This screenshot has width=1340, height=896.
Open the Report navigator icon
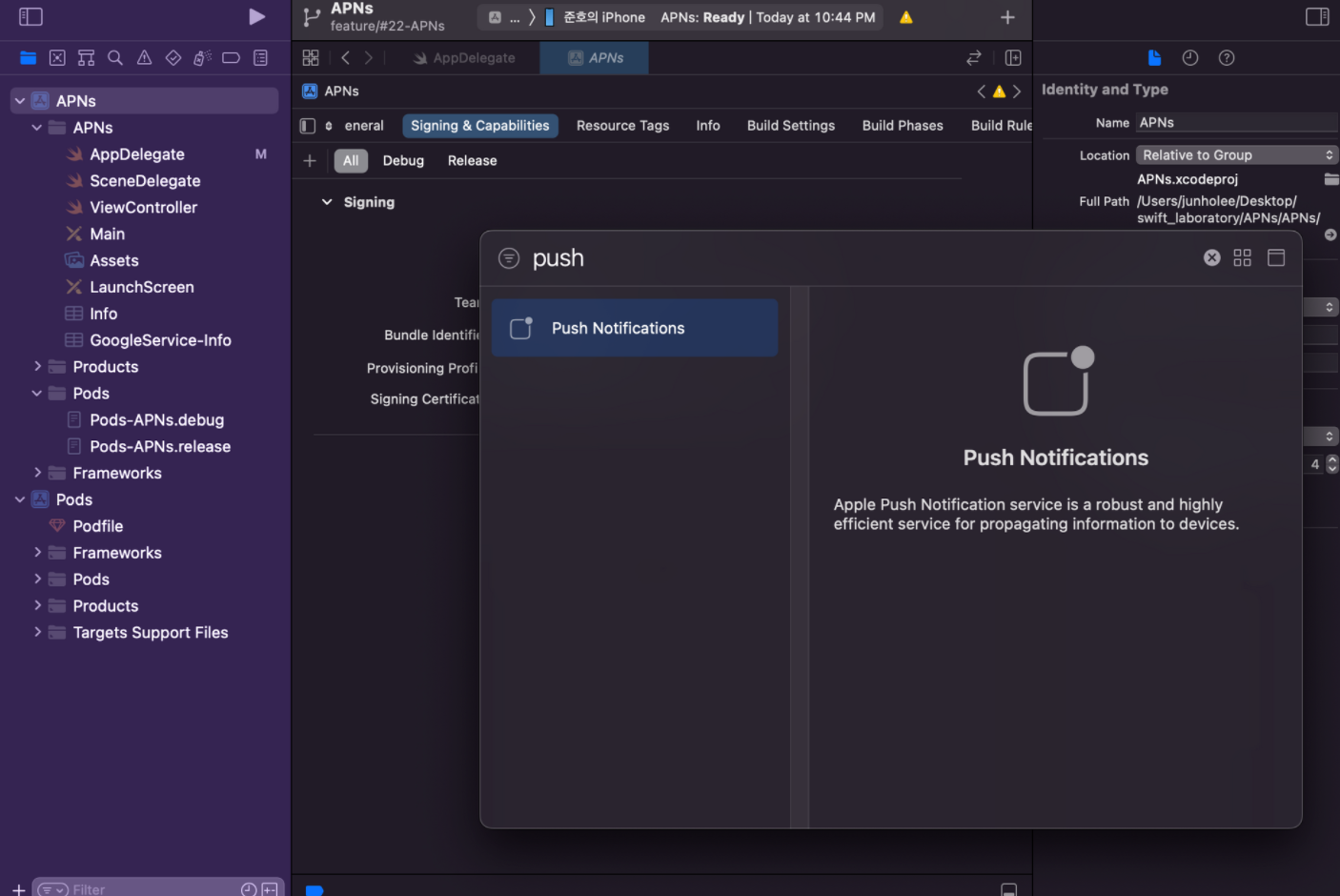pos(260,58)
